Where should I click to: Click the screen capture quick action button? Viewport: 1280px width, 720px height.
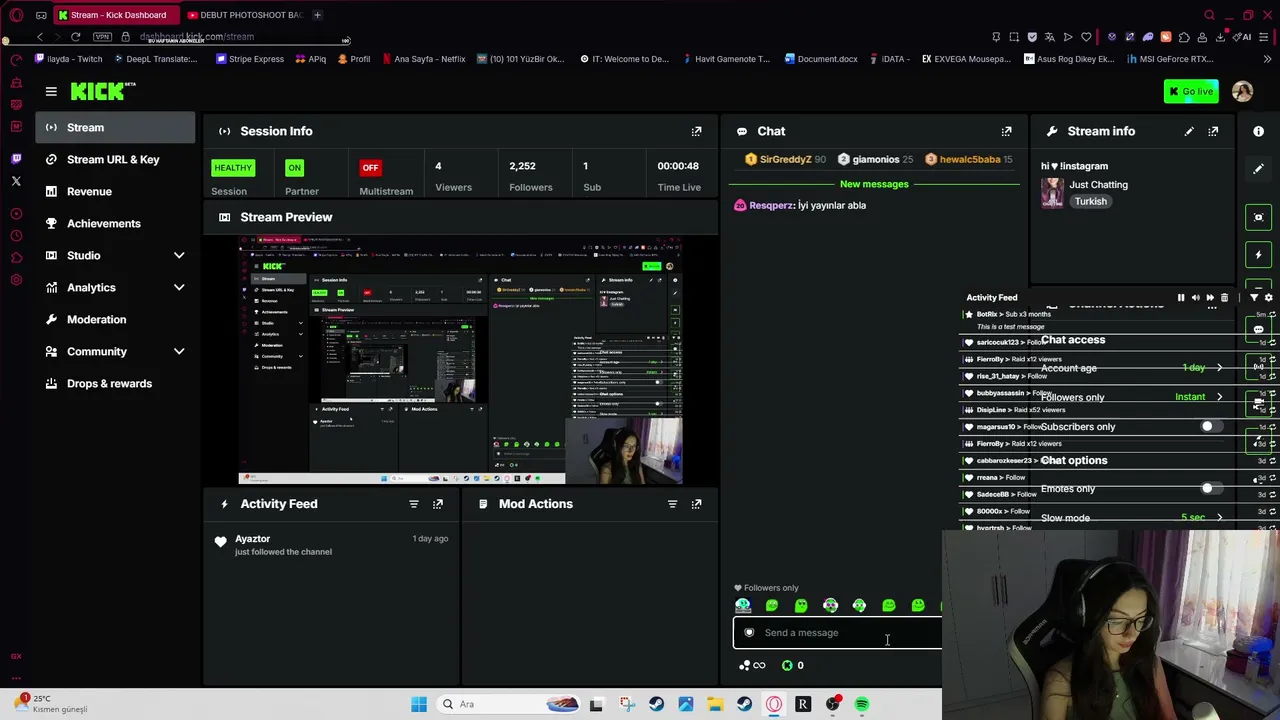point(1259,217)
